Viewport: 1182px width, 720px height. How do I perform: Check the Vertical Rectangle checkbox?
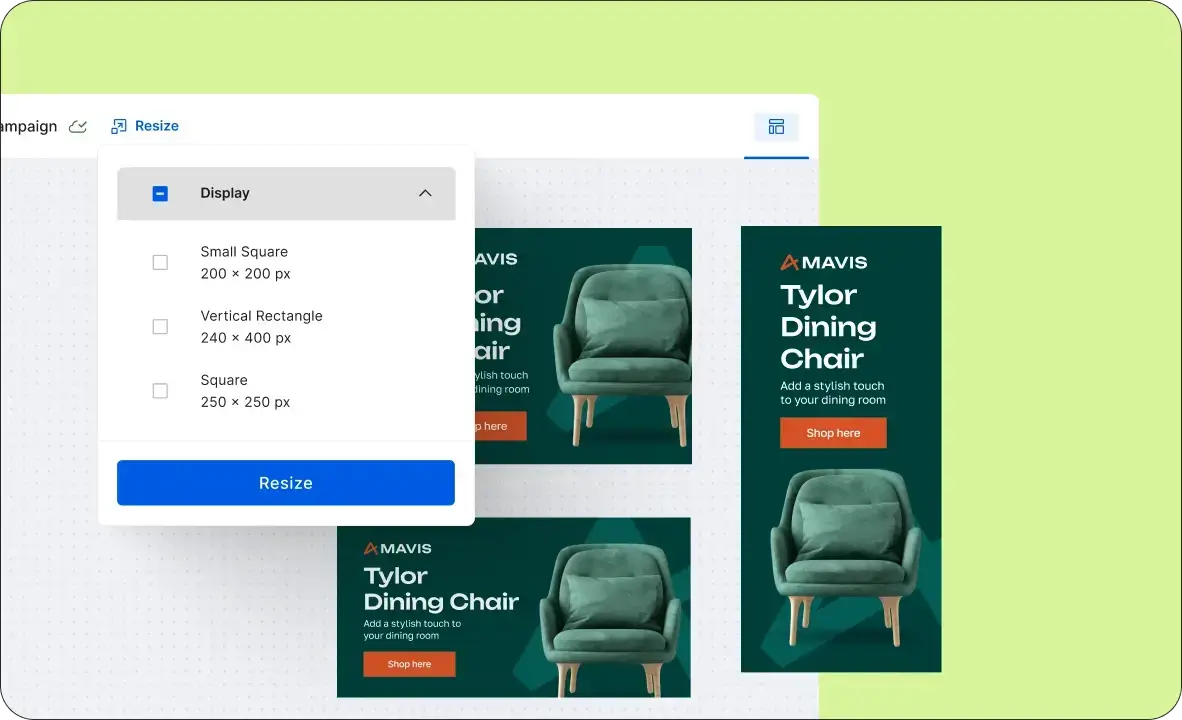pos(160,326)
